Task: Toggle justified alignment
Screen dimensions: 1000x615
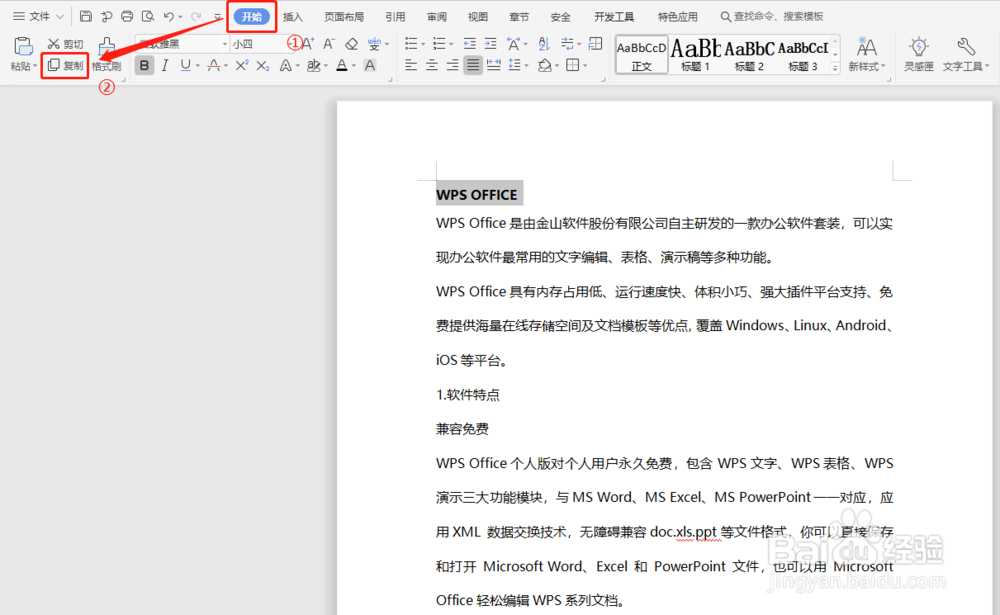Action: pos(473,65)
